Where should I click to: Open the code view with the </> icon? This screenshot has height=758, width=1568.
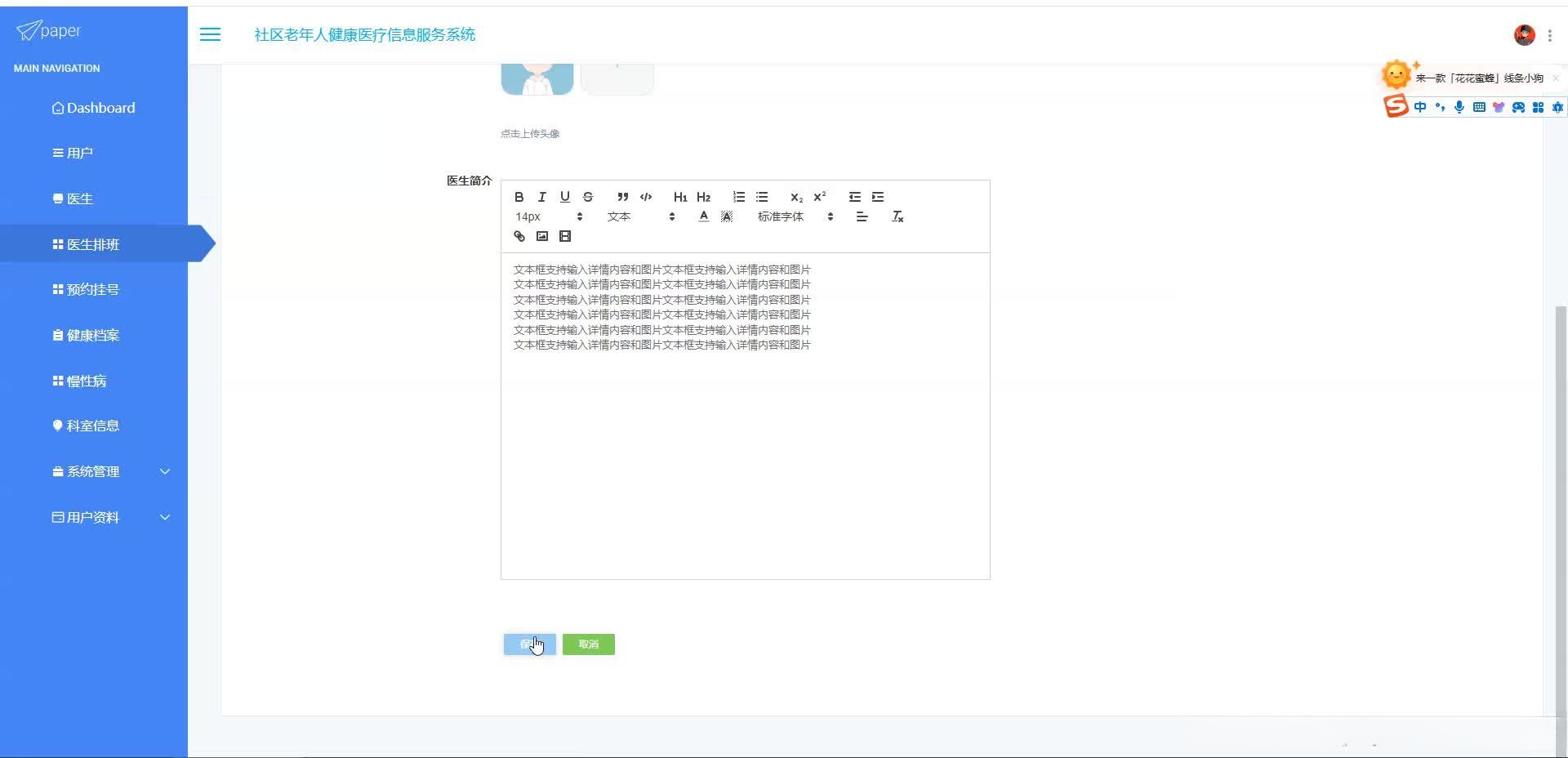645,197
